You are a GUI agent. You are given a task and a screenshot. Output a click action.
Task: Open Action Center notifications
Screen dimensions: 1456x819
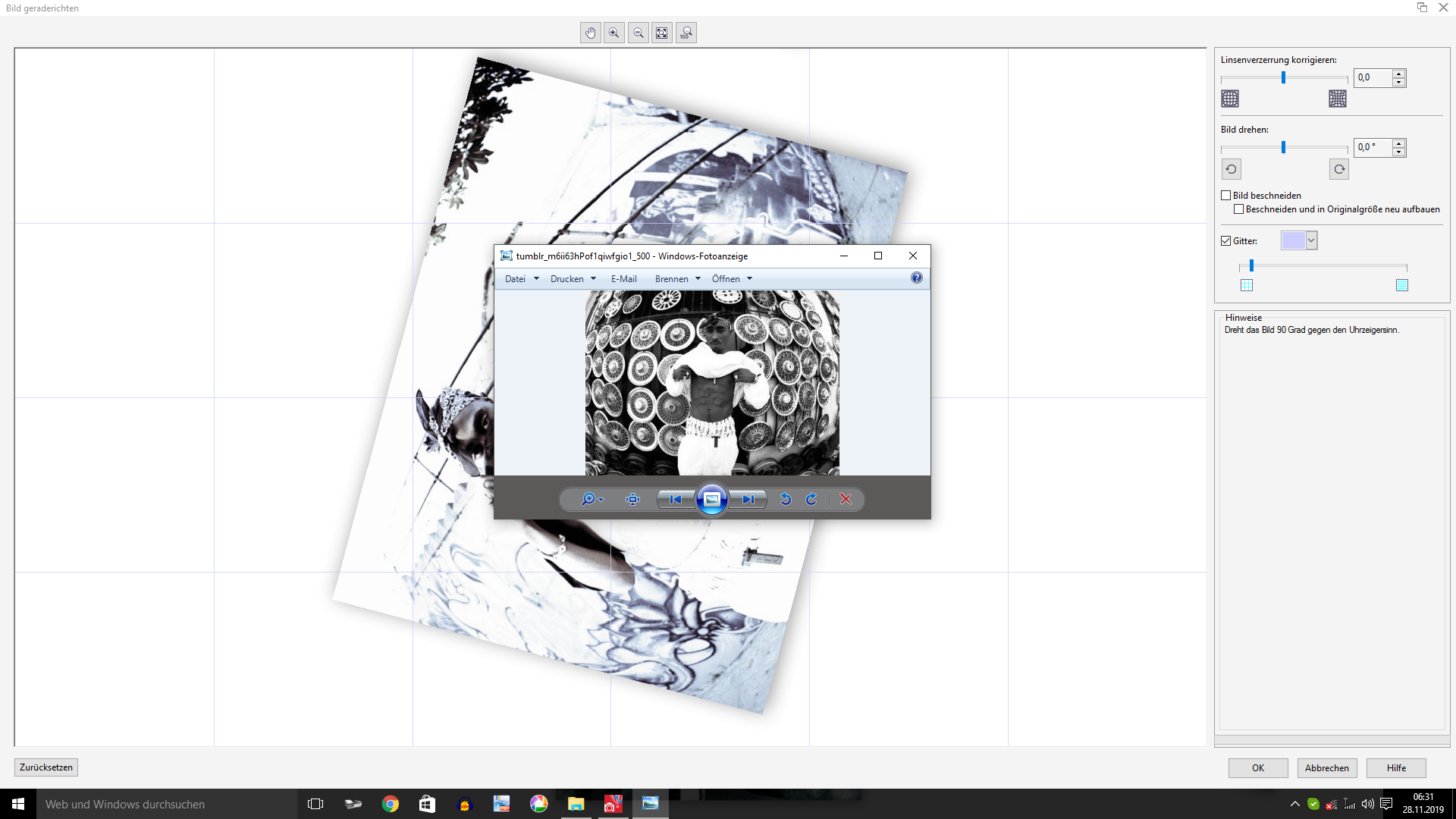click(x=1386, y=804)
